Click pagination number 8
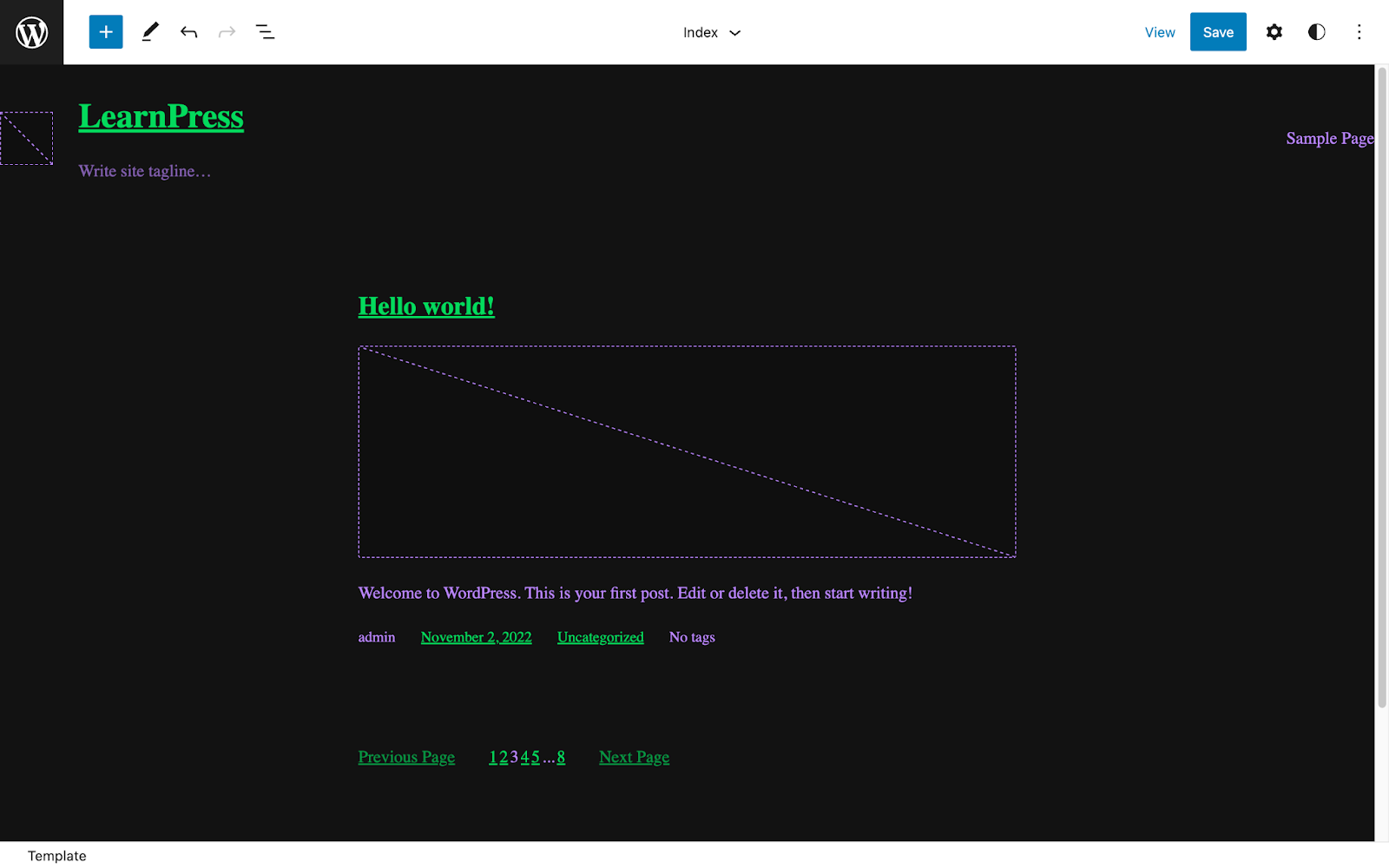 click(561, 757)
